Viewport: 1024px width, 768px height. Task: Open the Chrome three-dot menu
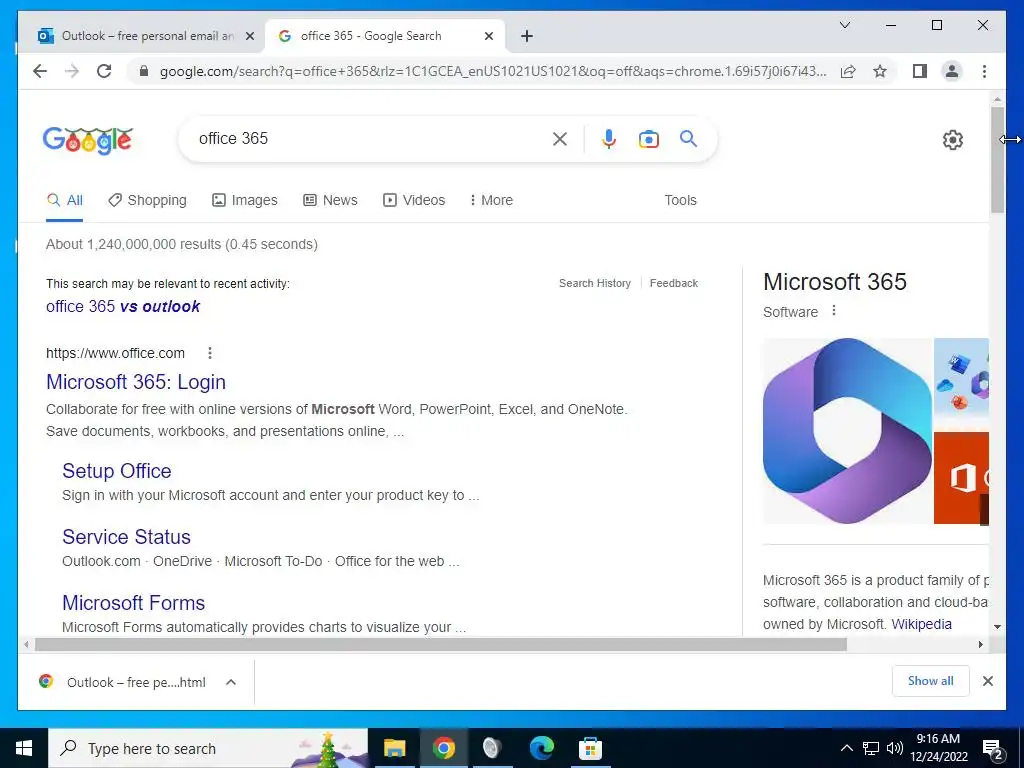[x=984, y=71]
